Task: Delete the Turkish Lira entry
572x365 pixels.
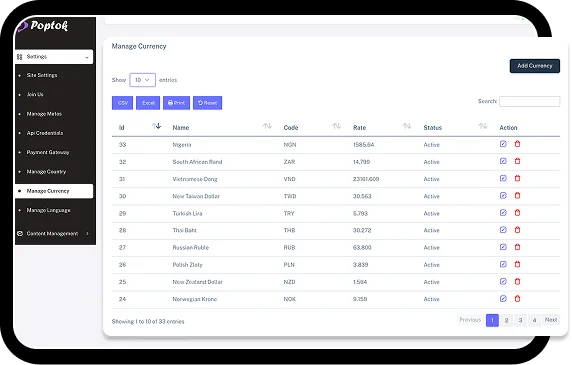Action: click(517, 213)
